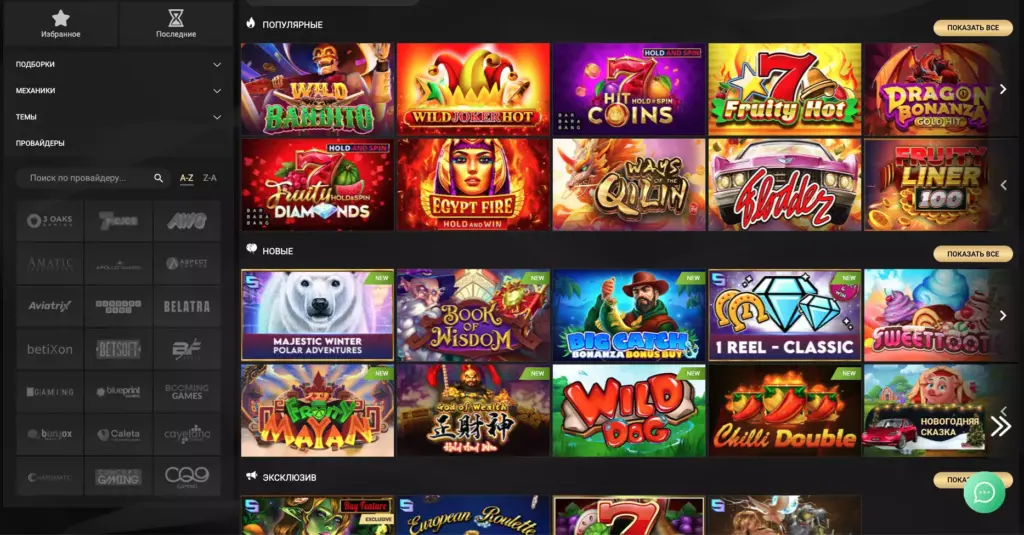Open the Wild Bandito game thumbnail
The width and height of the screenshot is (1024, 535).
(x=317, y=89)
